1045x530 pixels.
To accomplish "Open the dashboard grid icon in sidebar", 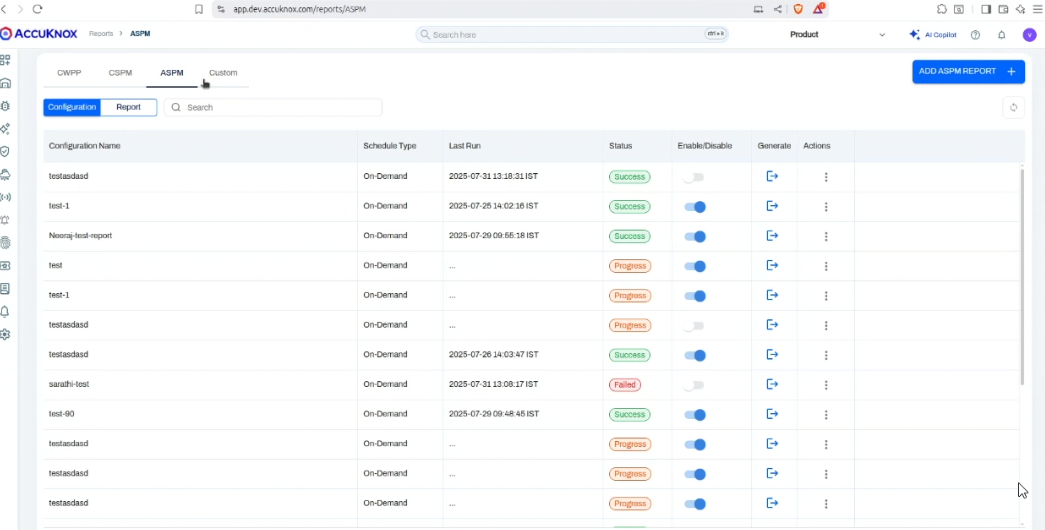I will coord(5,61).
